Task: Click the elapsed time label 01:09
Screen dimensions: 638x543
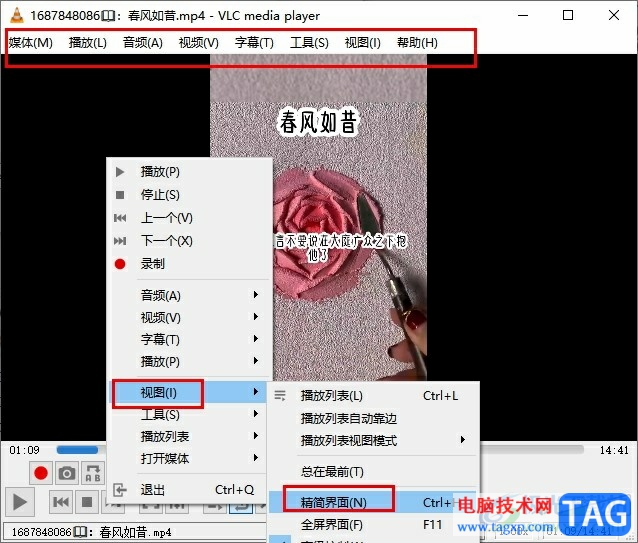Action: (24, 450)
